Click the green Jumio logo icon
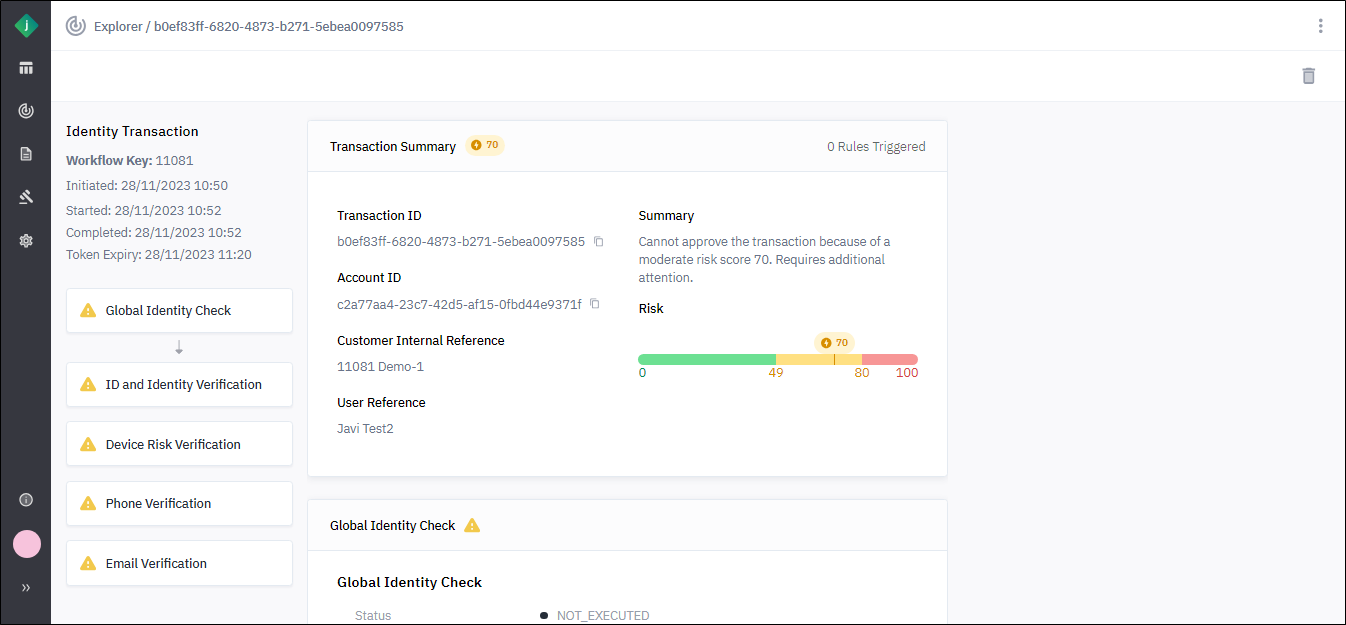This screenshot has height=625, width=1346. 26,26
